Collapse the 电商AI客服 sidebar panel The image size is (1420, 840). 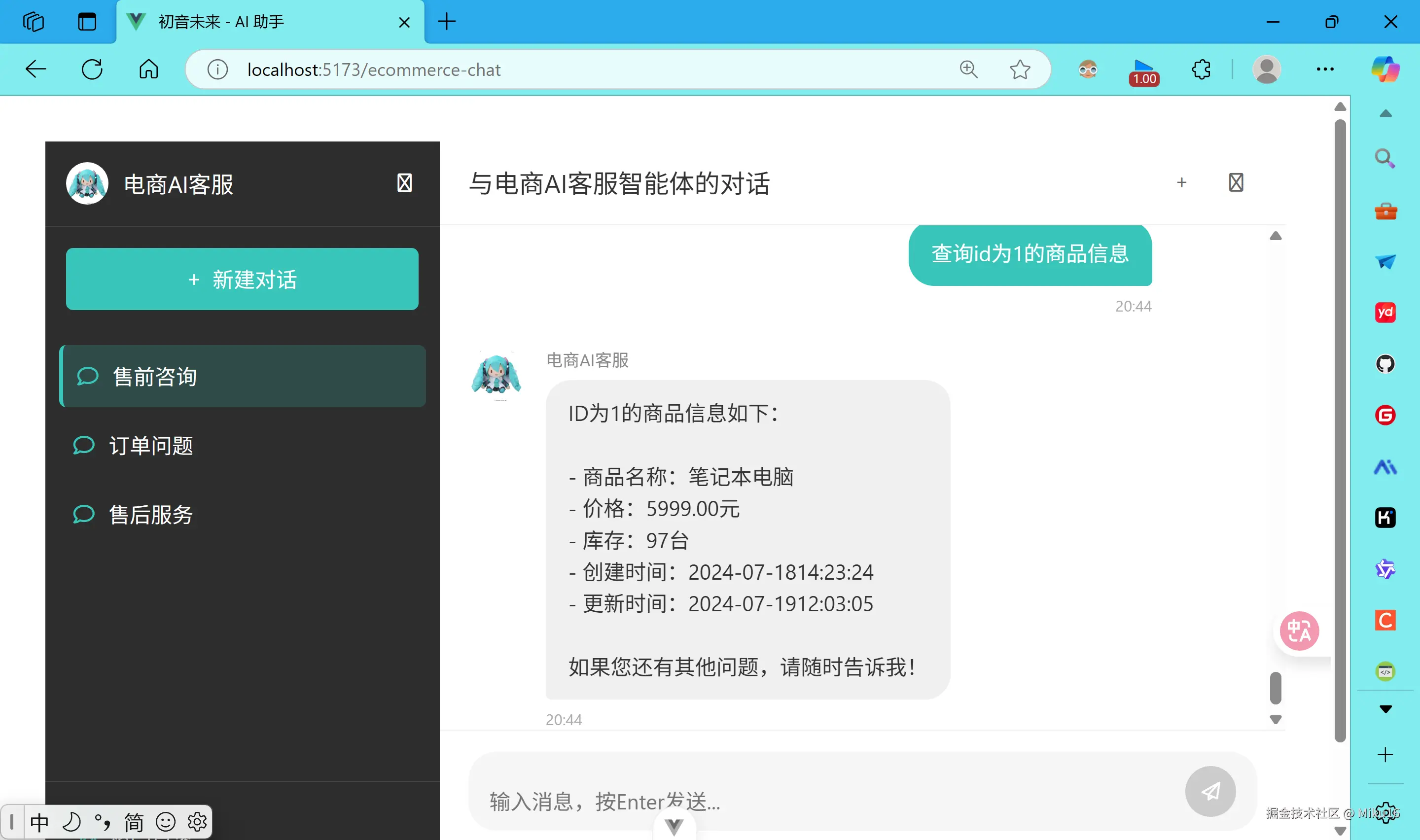pyautogui.click(x=404, y=183)
